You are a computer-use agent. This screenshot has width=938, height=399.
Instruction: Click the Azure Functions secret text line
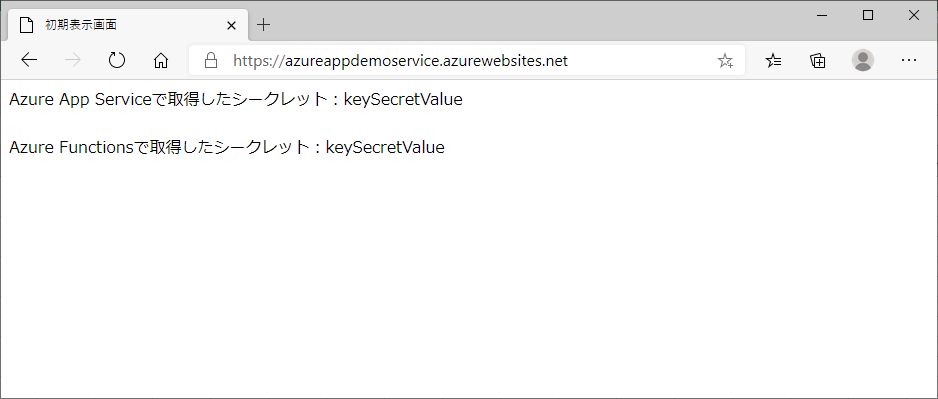point(227,147)
